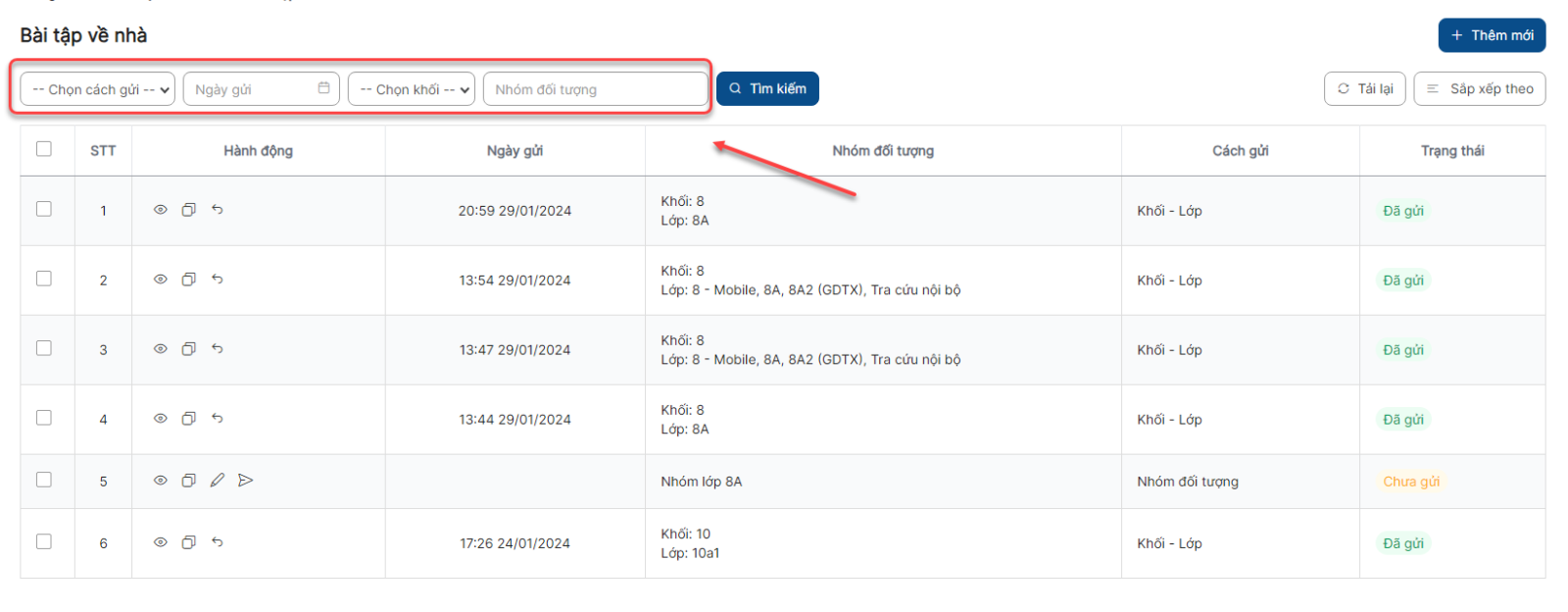Click the send arrow icon in row 5
Viewport: 1568px width, 612px height.
(246, 481)
